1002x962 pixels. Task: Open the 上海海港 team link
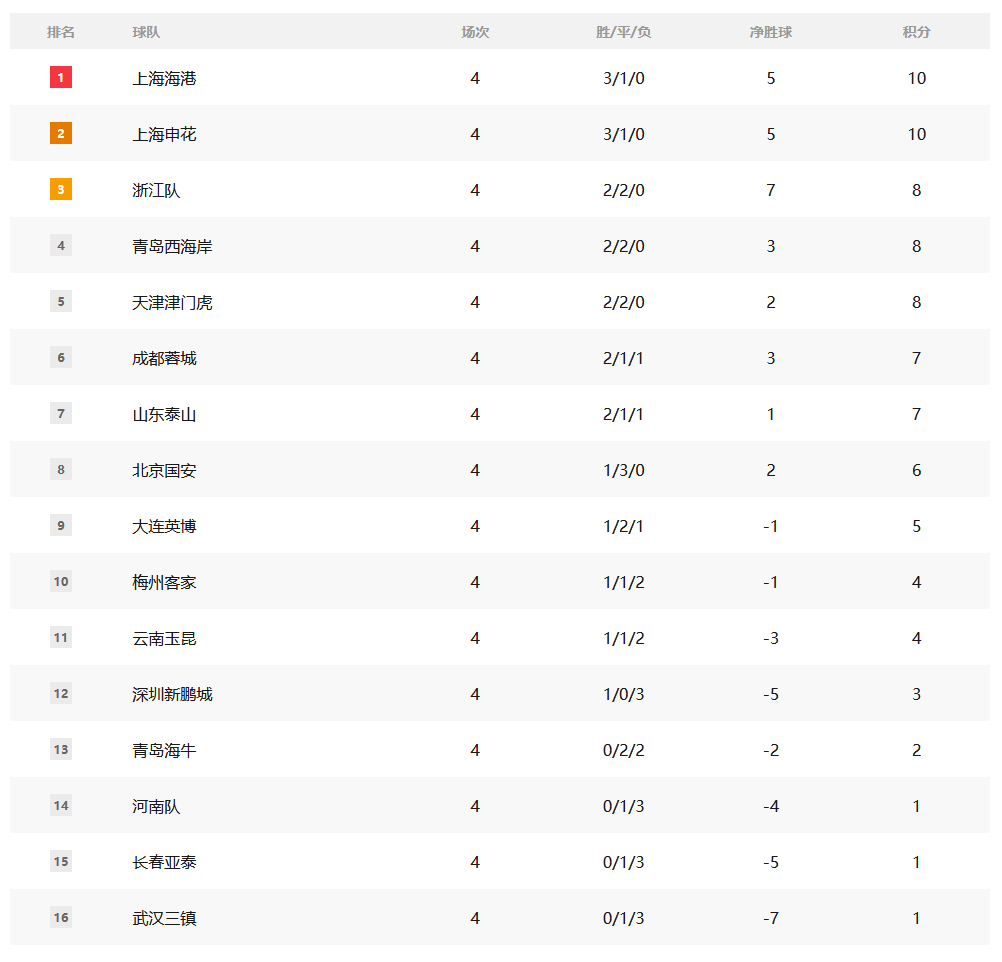[x=164, y=78]
